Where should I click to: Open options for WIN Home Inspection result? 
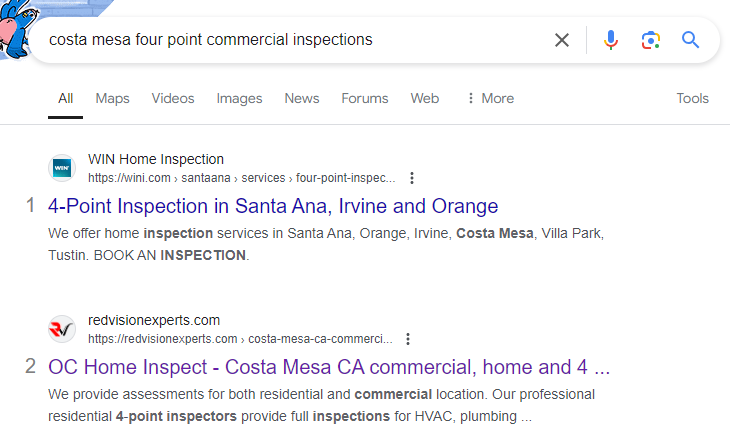tap(412, 178)
